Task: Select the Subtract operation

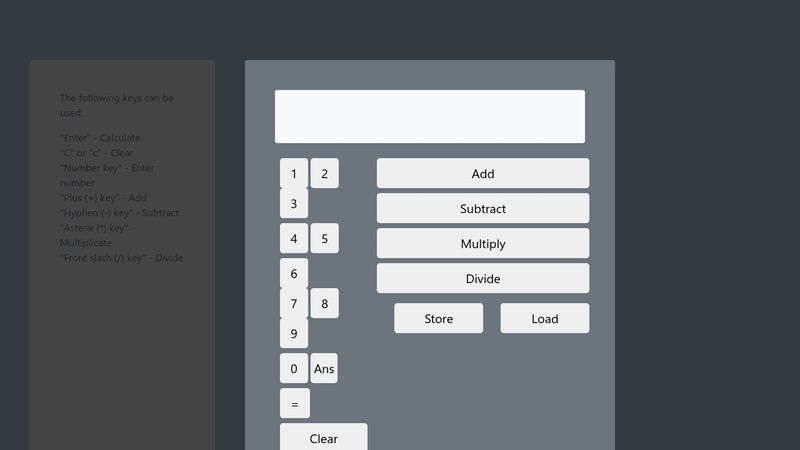Action: click(x=483, y=209)
